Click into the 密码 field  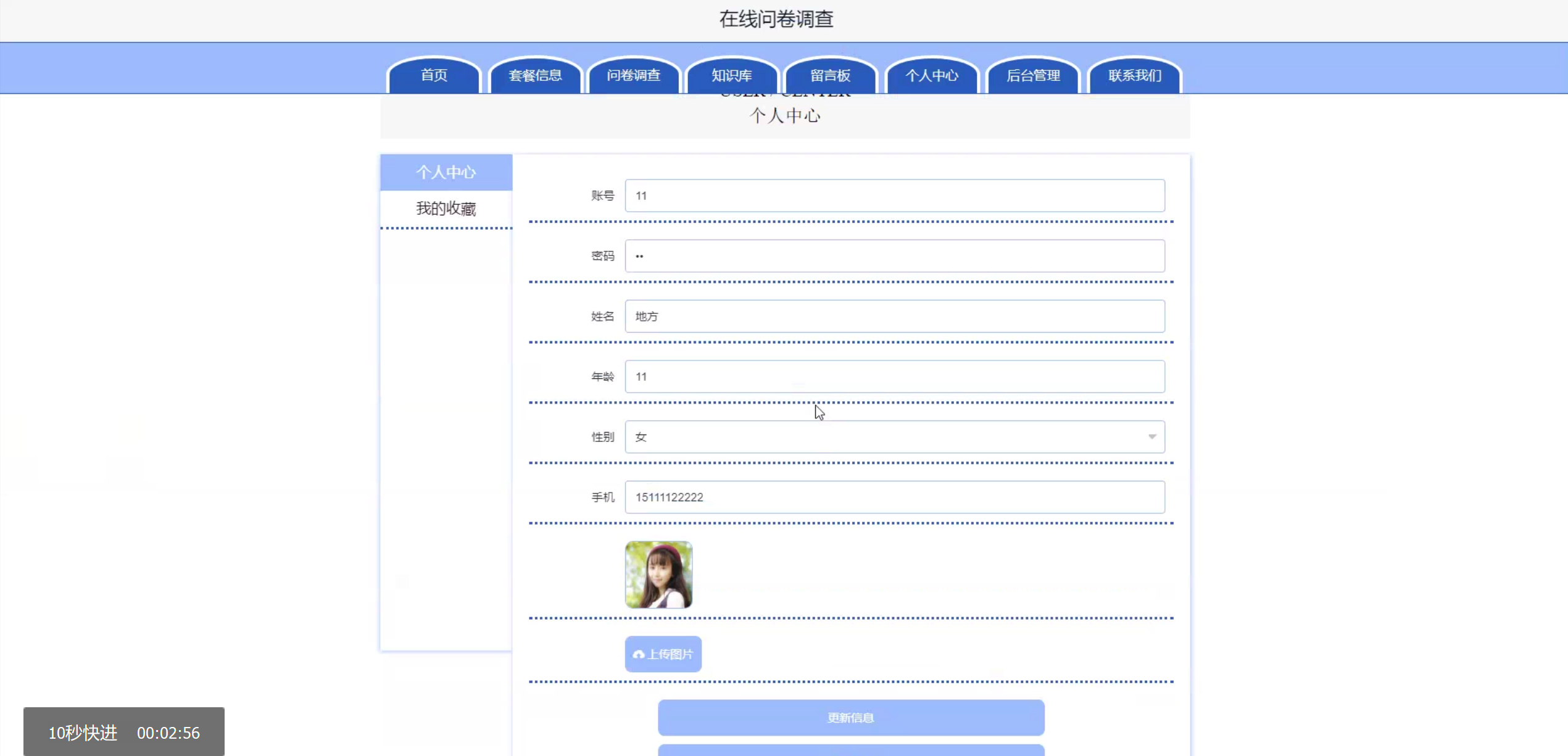(x=894, y=256)
